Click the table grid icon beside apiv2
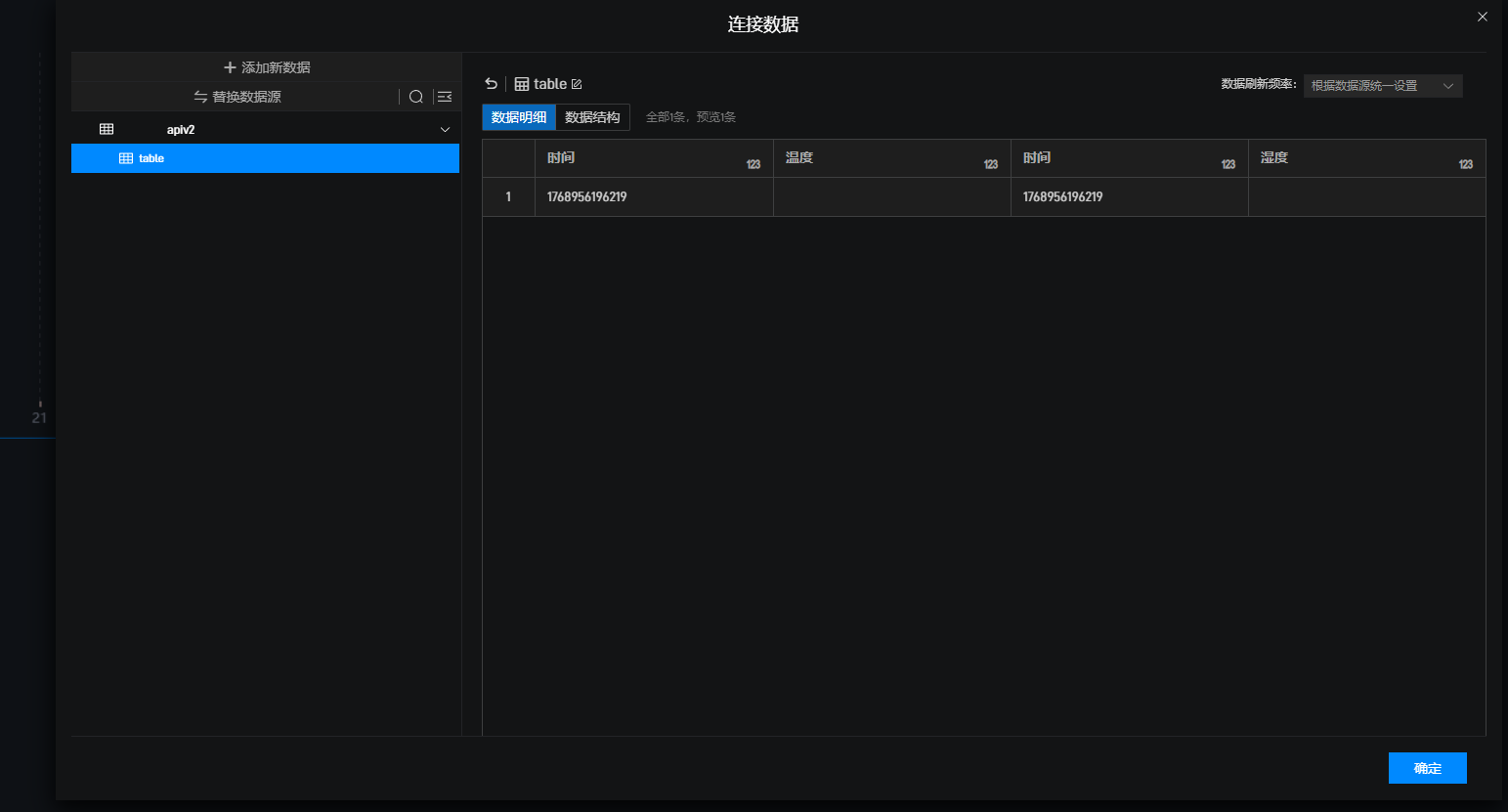 click(107, 129)
